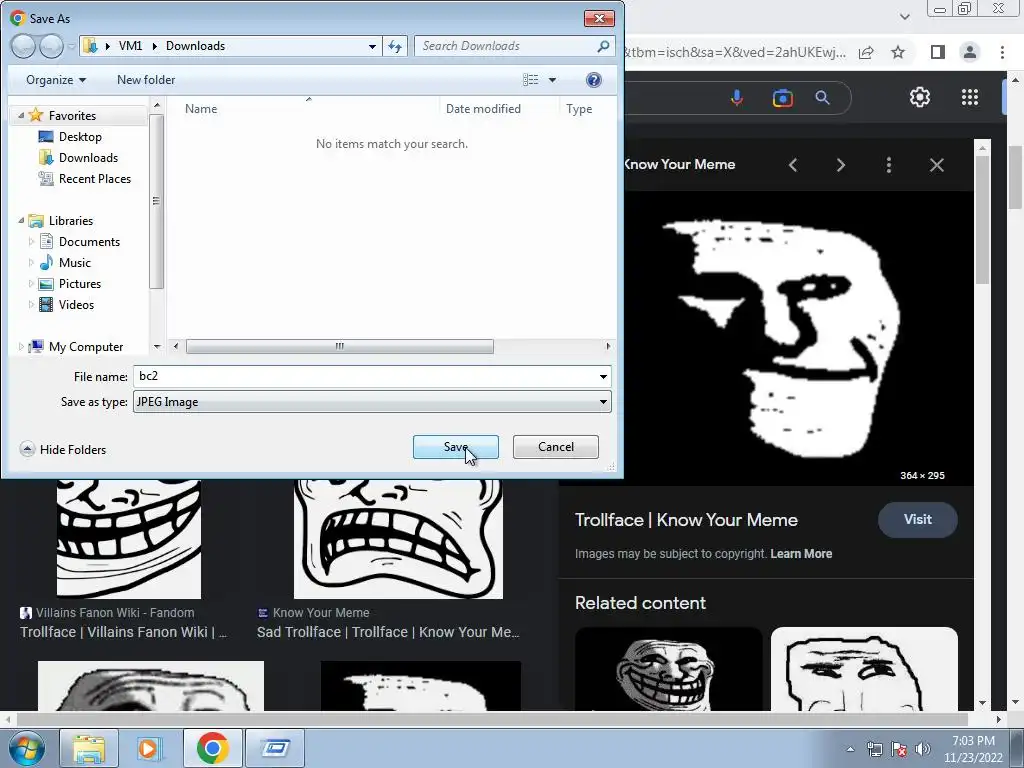The width and height of the screenshot is (1024, 768).
Task: Open the view options dropdown arrow
Action: pos(552,80)
